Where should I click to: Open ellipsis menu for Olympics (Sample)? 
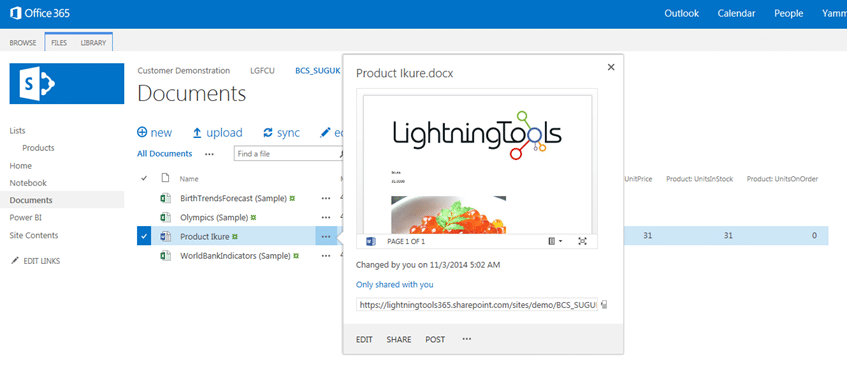[x=326, y=218]
